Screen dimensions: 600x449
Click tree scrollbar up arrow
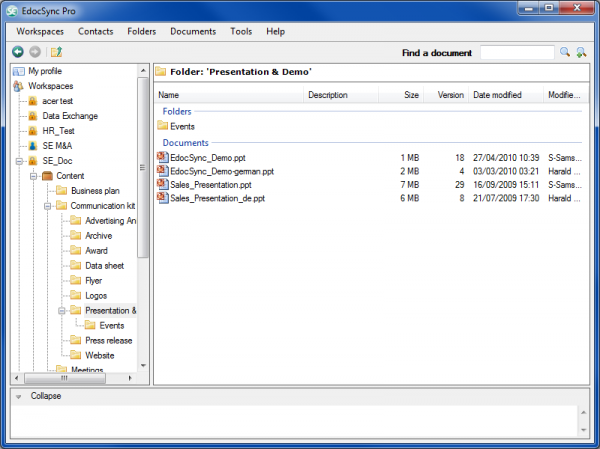pos(143,70)
